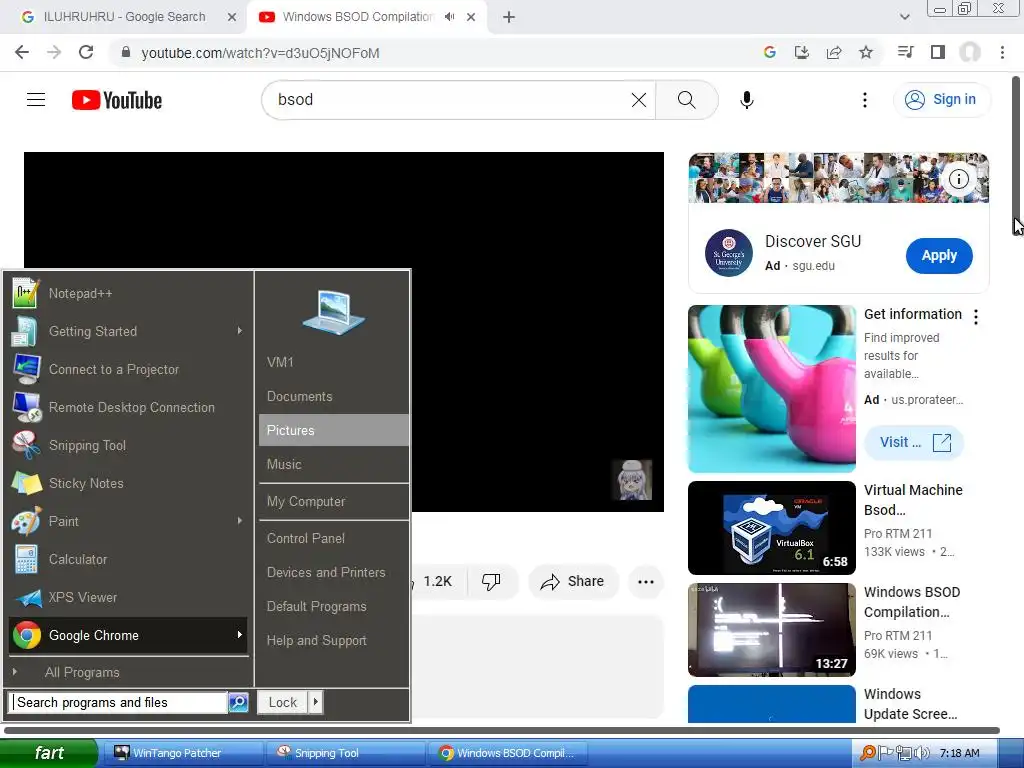Open the media controls icon in the toolbar
Viewport: 1024px width, 768px height.
tap(905, 52)
